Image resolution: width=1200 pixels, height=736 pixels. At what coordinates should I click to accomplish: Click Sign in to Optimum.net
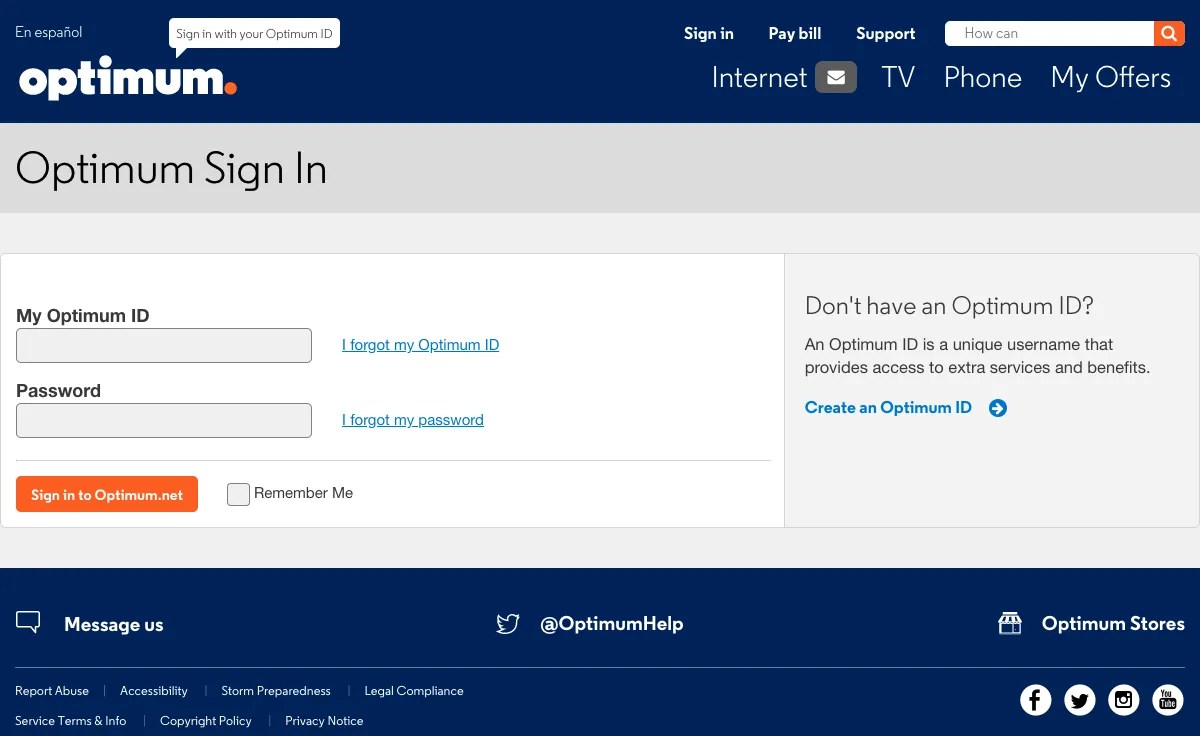click(x=106, y=494)
